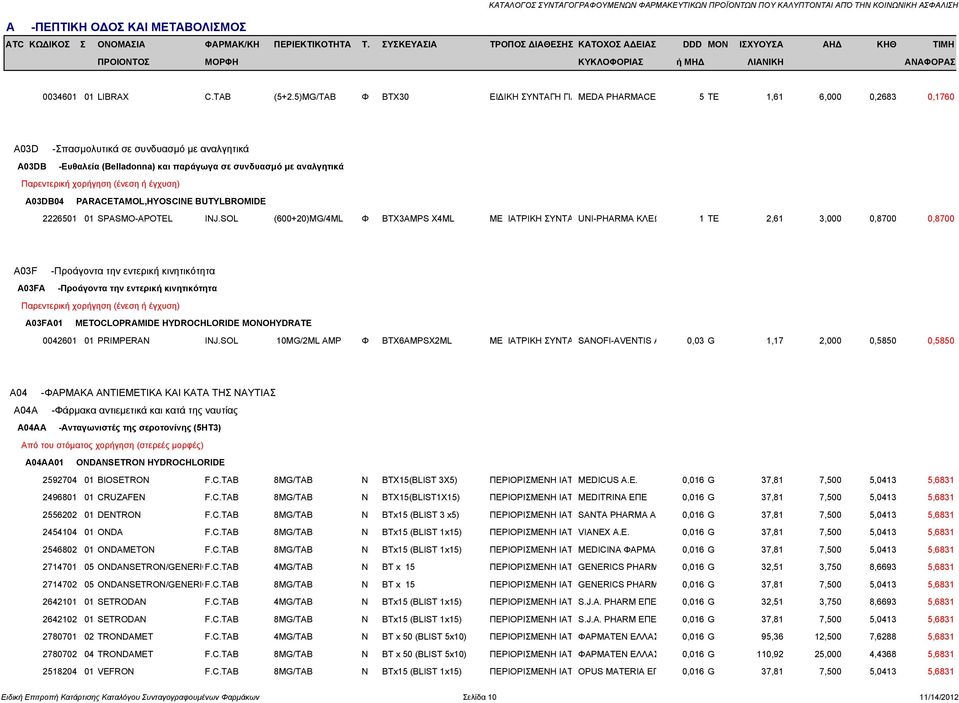
Task: Click the DENTRON product name
Action: [x=119, y=515]
